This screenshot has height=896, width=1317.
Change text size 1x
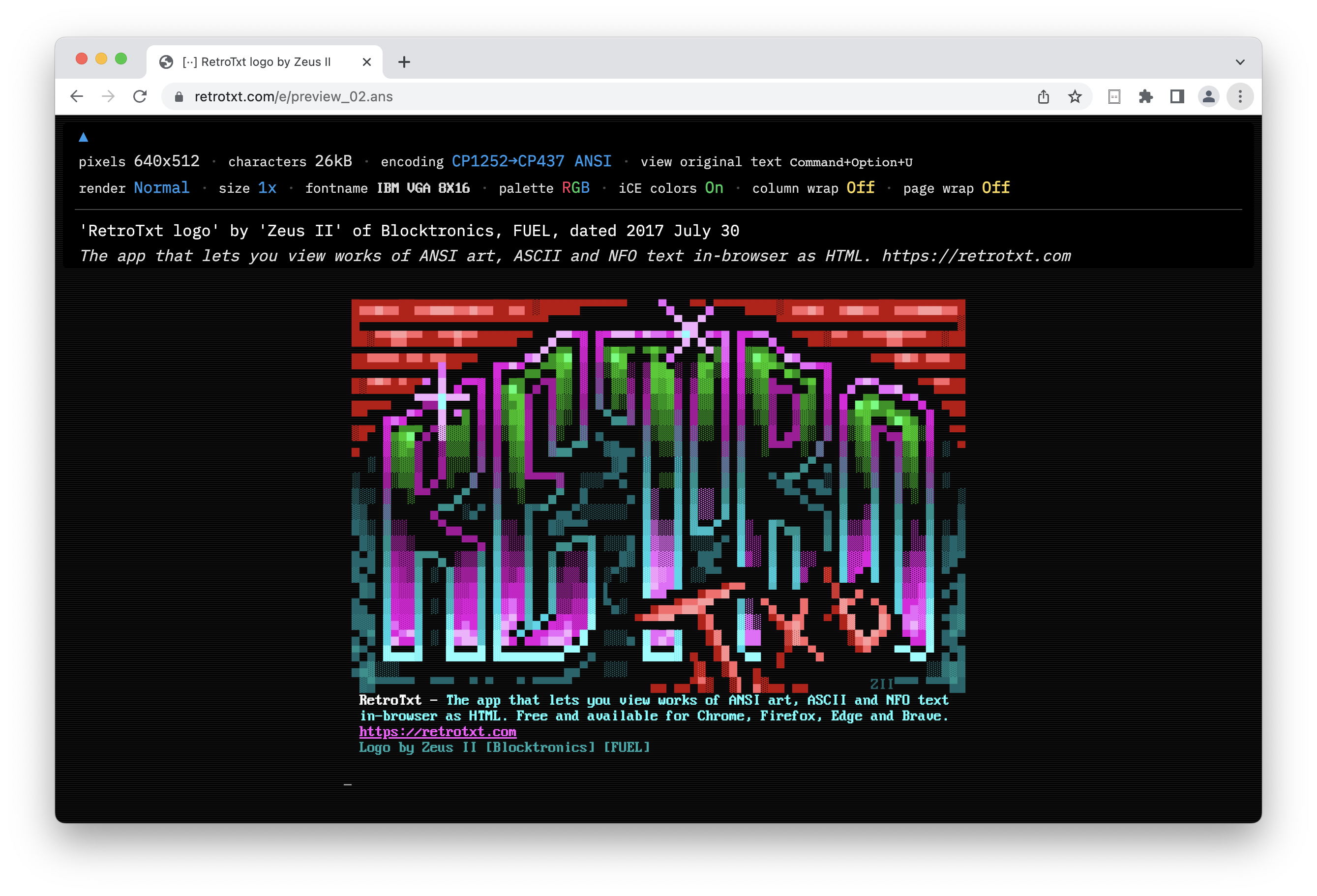(267, 187)
